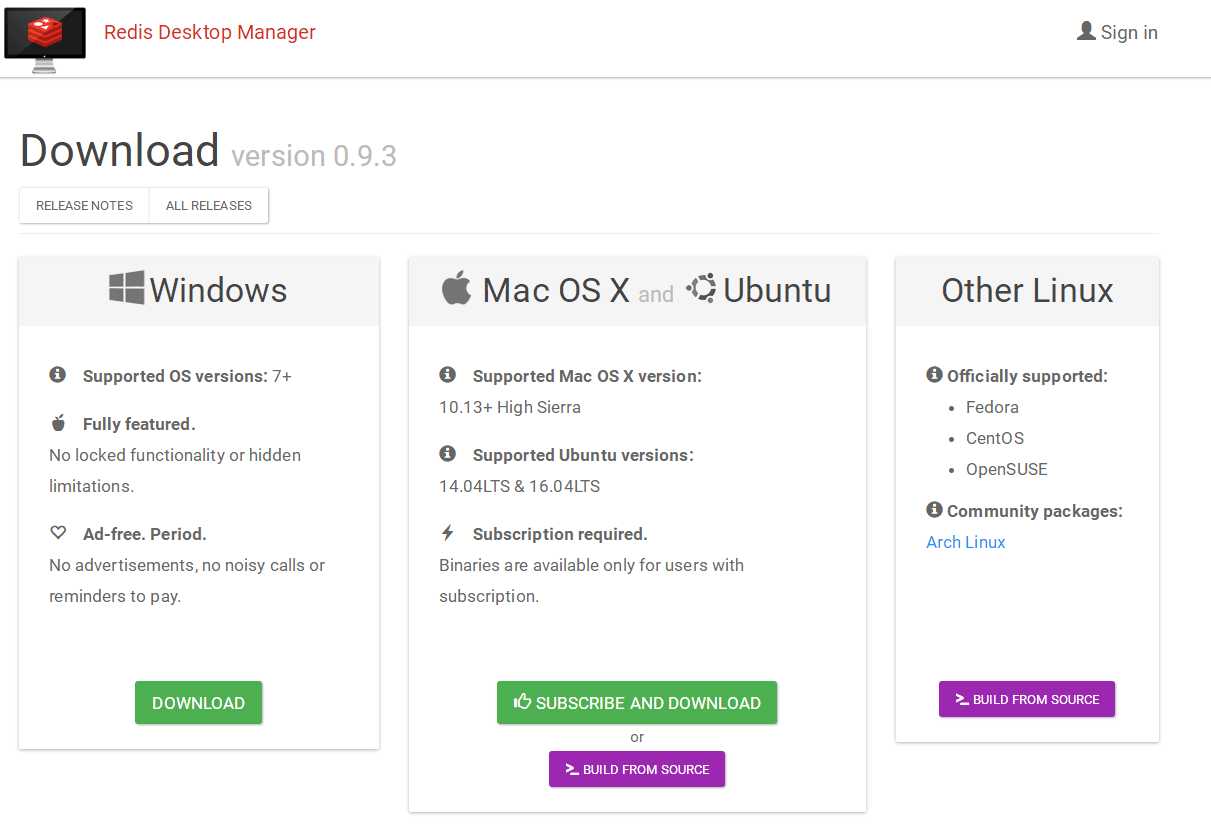Click the Redis Desktop Manager logo image
Screen dimensions: 1211x826
pos(45,39)
